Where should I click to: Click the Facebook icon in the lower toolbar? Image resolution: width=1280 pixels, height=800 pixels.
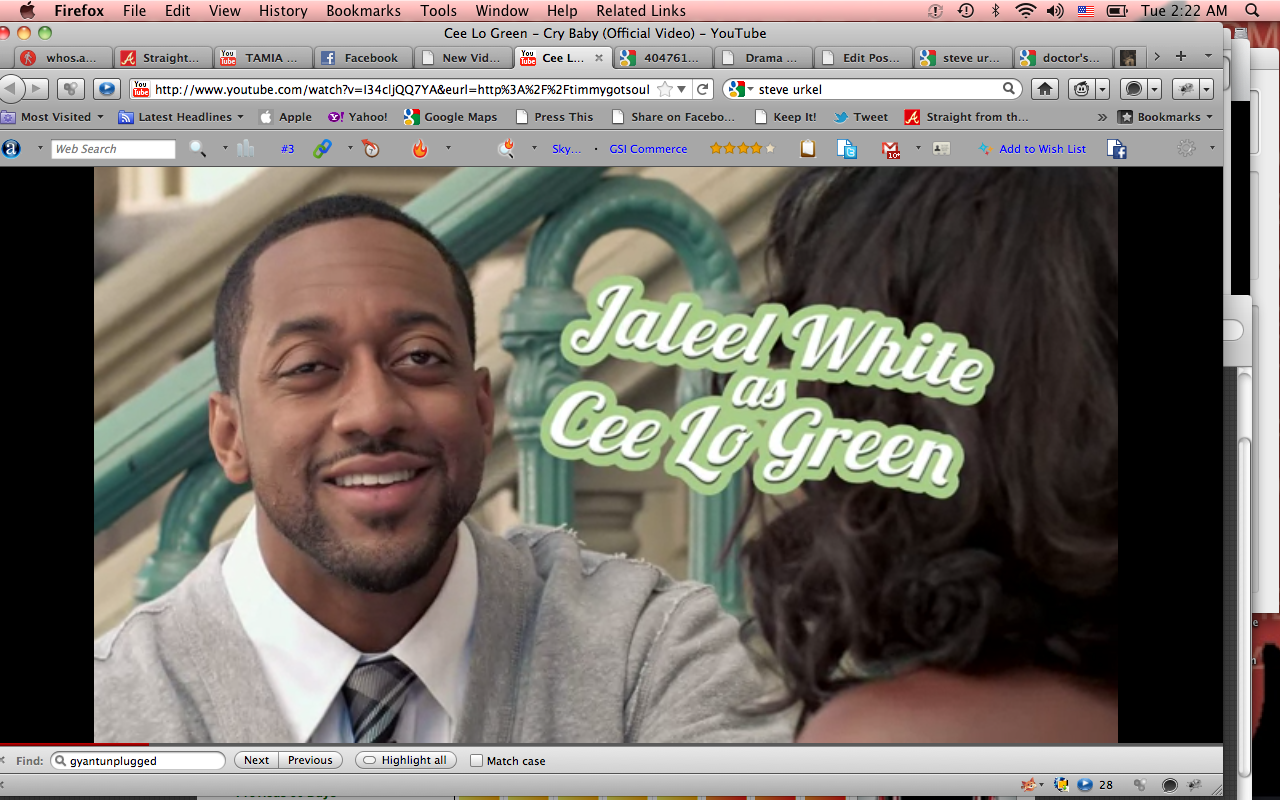click(x=1117, y=149)
